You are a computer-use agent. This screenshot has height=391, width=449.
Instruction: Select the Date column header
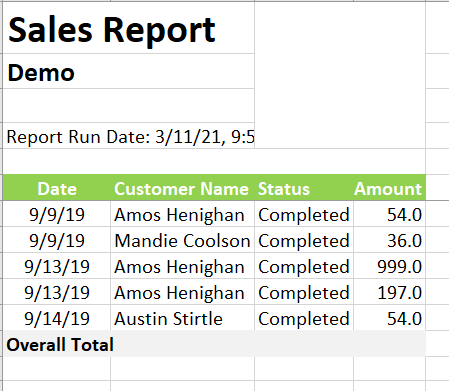coord(57,188)
